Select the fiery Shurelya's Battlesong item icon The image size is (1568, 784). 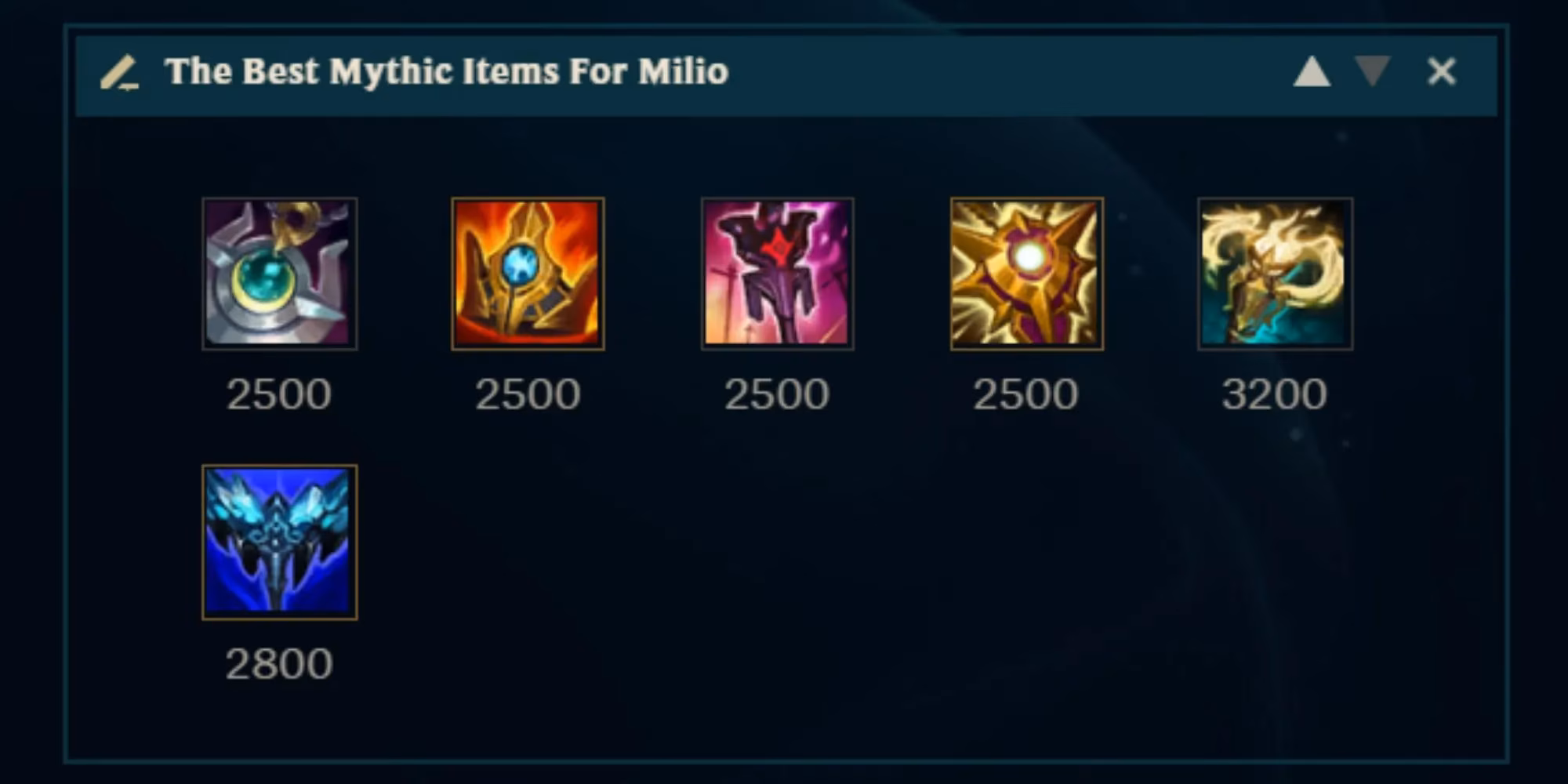pos(528,274)
